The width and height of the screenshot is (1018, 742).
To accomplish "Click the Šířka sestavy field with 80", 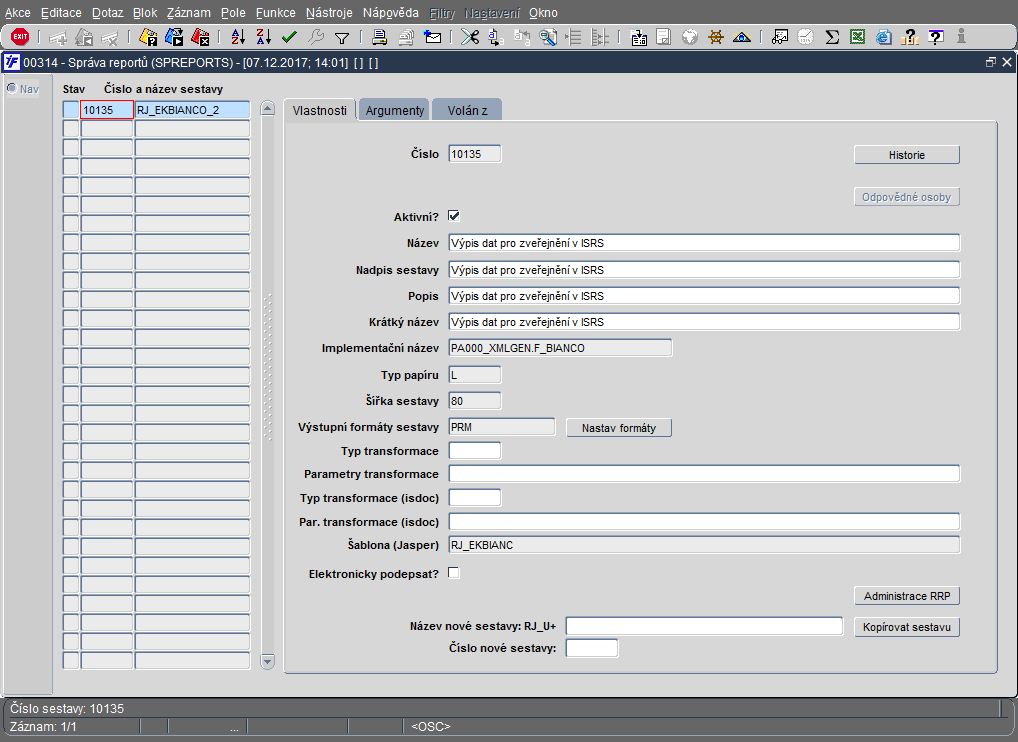I will tap(475, 401).
